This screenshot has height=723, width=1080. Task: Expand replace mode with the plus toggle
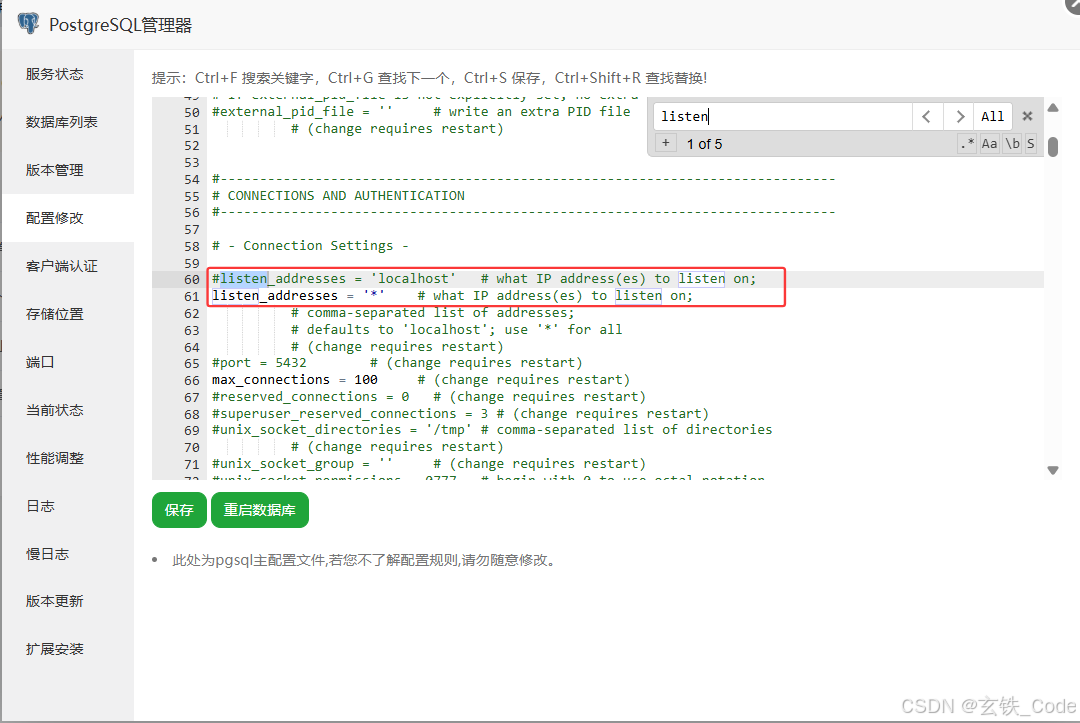coord(665,143)
